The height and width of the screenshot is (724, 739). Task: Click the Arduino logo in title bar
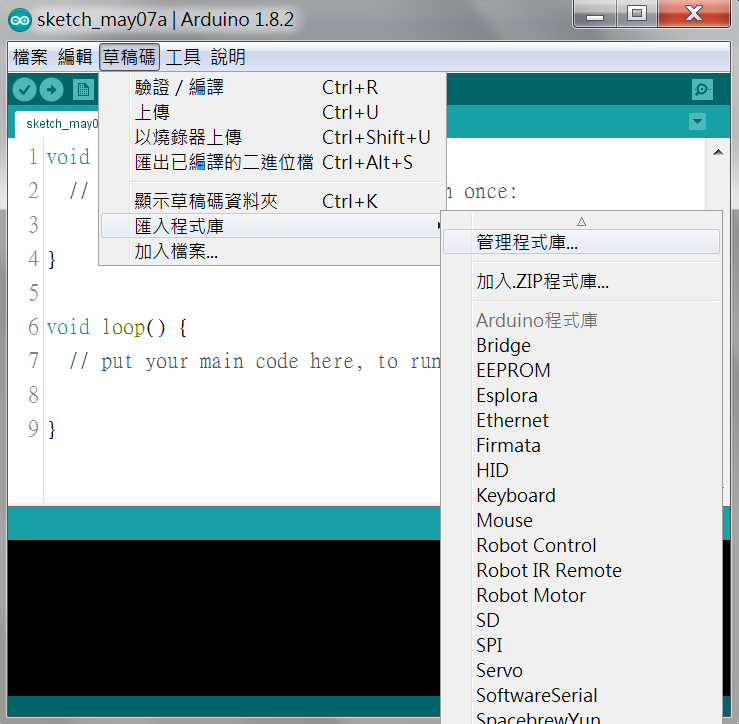pos(20,20)
